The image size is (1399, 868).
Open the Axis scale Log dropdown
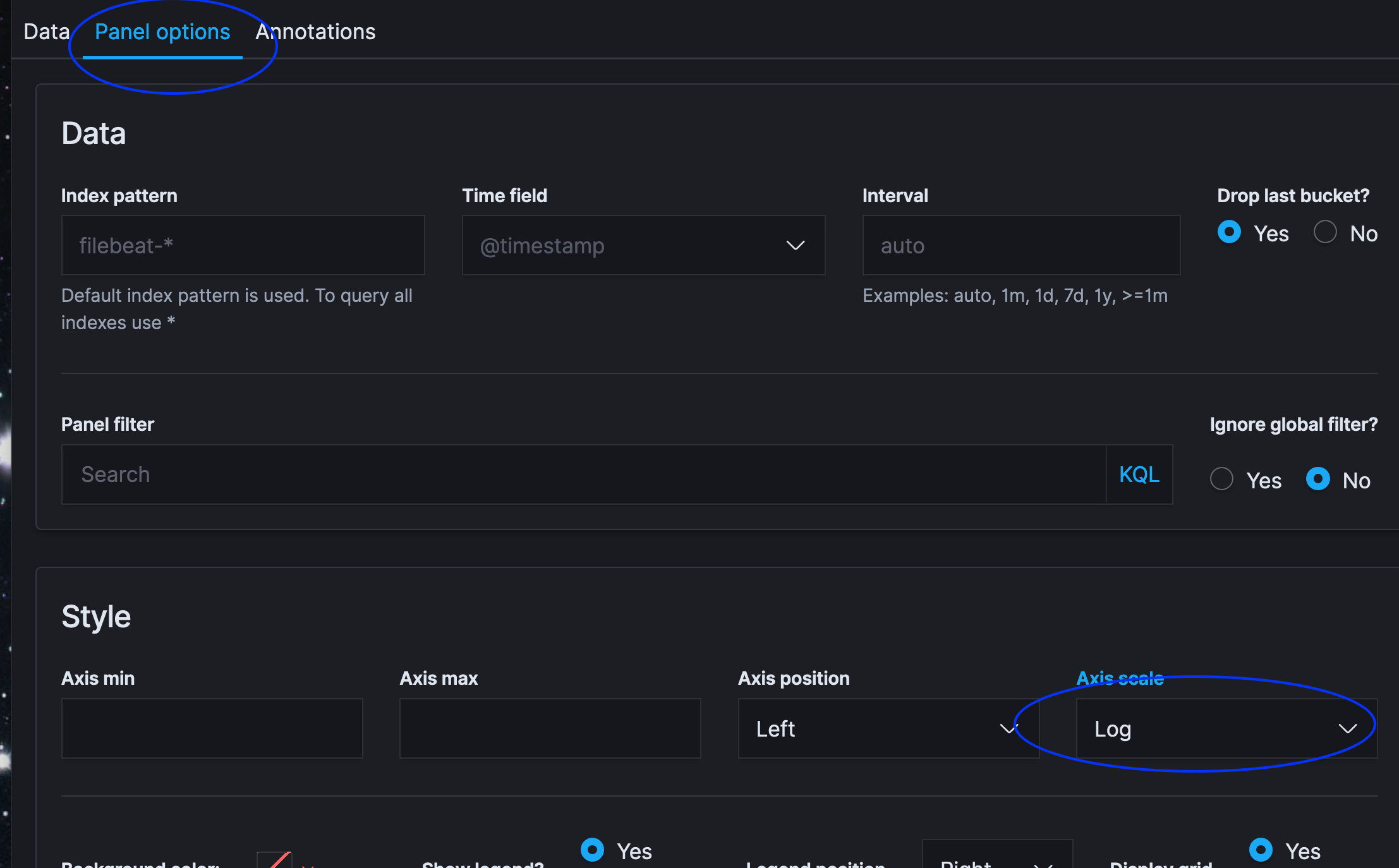point(1226,728)
